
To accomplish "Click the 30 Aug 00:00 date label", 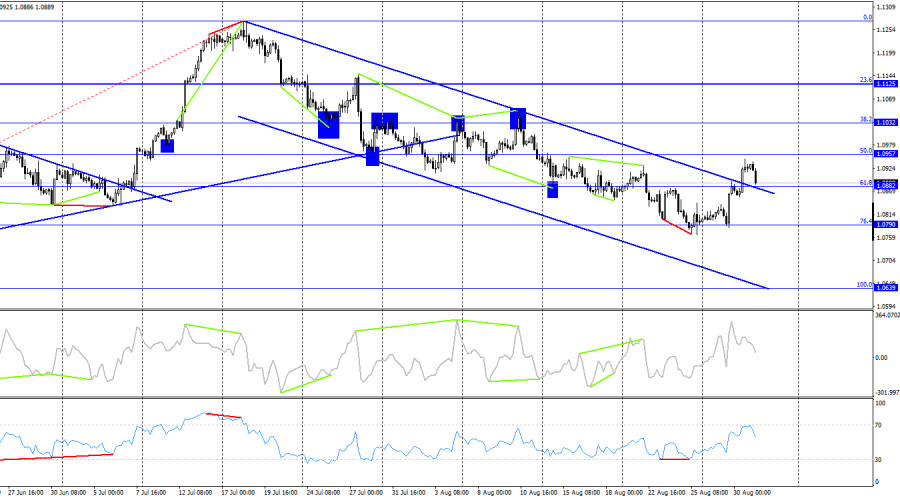I will (x=752, y=493).
